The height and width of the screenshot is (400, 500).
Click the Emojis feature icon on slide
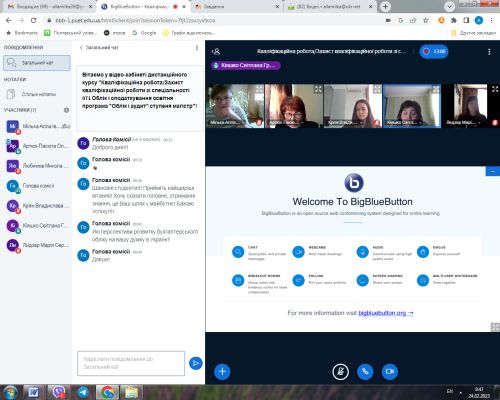tap(423, 252)
